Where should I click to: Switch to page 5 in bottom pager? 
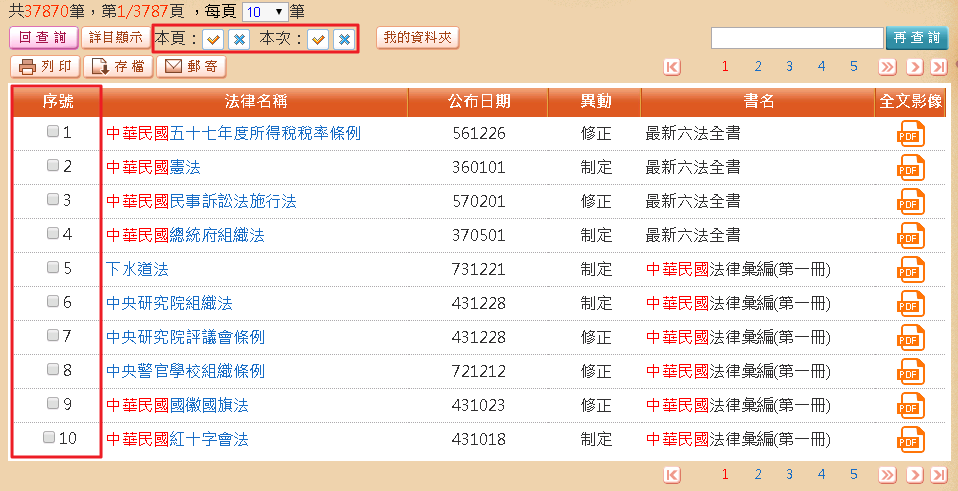pyautogui.click(x=853, y=474)
